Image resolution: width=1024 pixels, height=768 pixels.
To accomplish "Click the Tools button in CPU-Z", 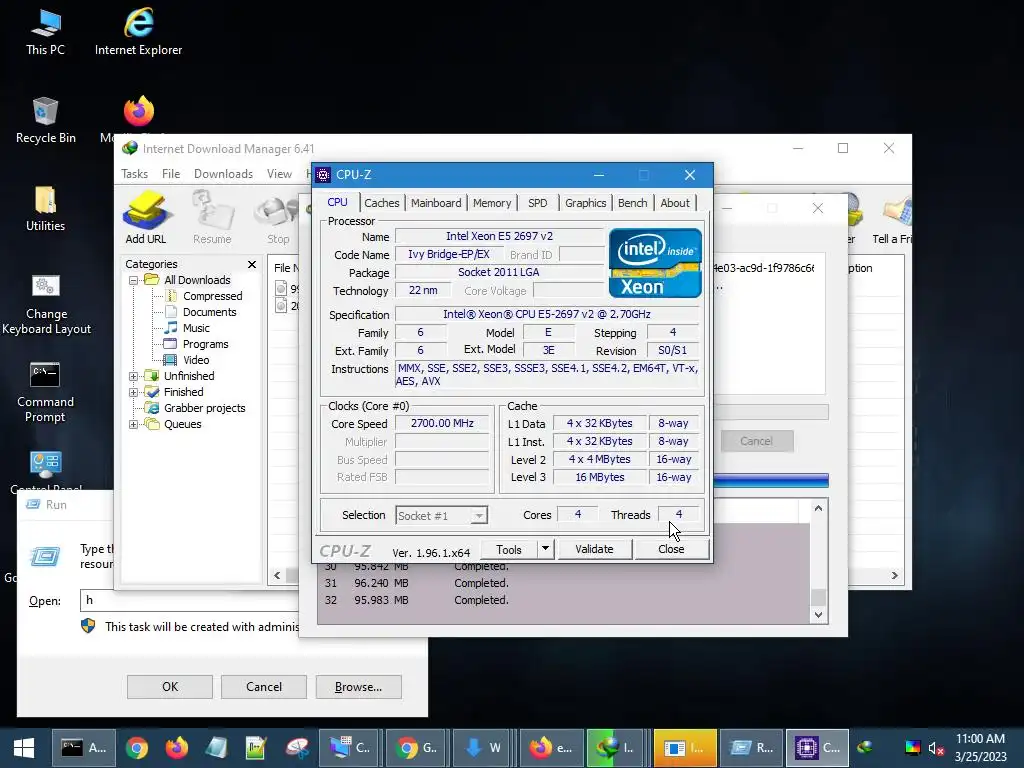I will (x=509, y=549).
